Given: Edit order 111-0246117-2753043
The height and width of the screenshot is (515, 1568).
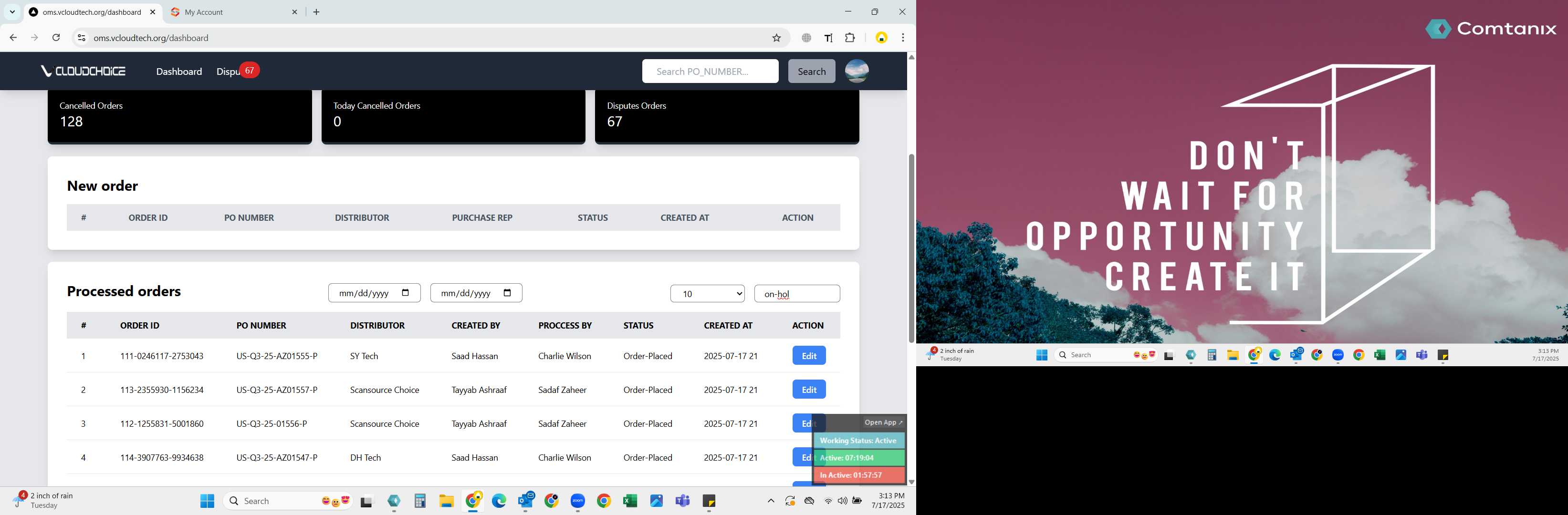Looking at the screenshot, I should (809, 356).
